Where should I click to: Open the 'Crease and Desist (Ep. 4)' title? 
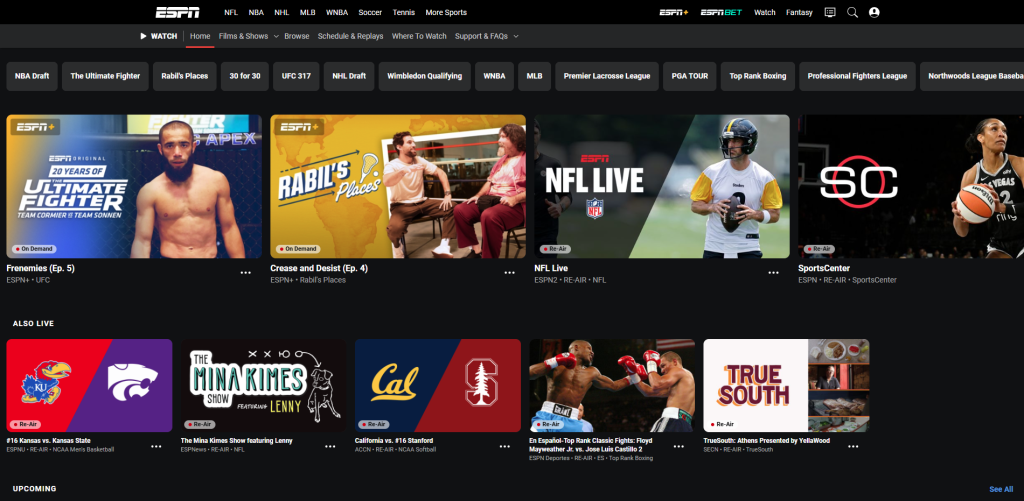click(x=319, y=268)
